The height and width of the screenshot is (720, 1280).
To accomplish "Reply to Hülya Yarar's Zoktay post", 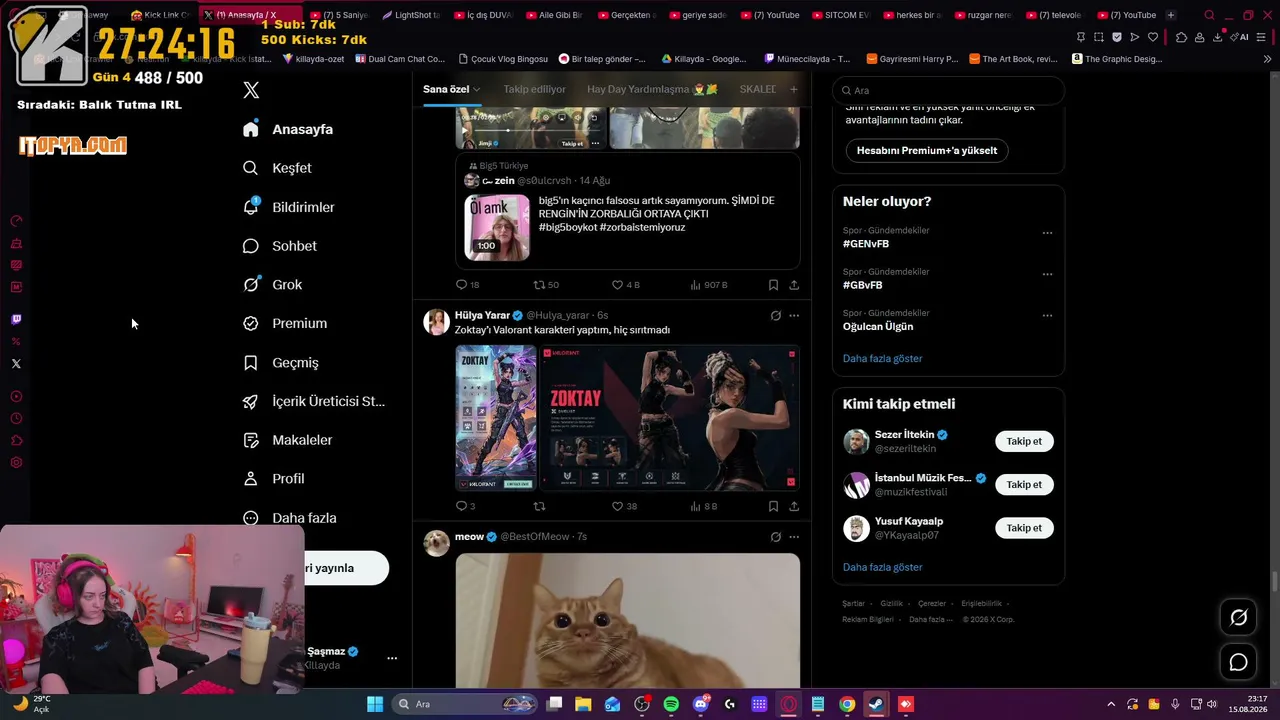I will coord(462,506).
